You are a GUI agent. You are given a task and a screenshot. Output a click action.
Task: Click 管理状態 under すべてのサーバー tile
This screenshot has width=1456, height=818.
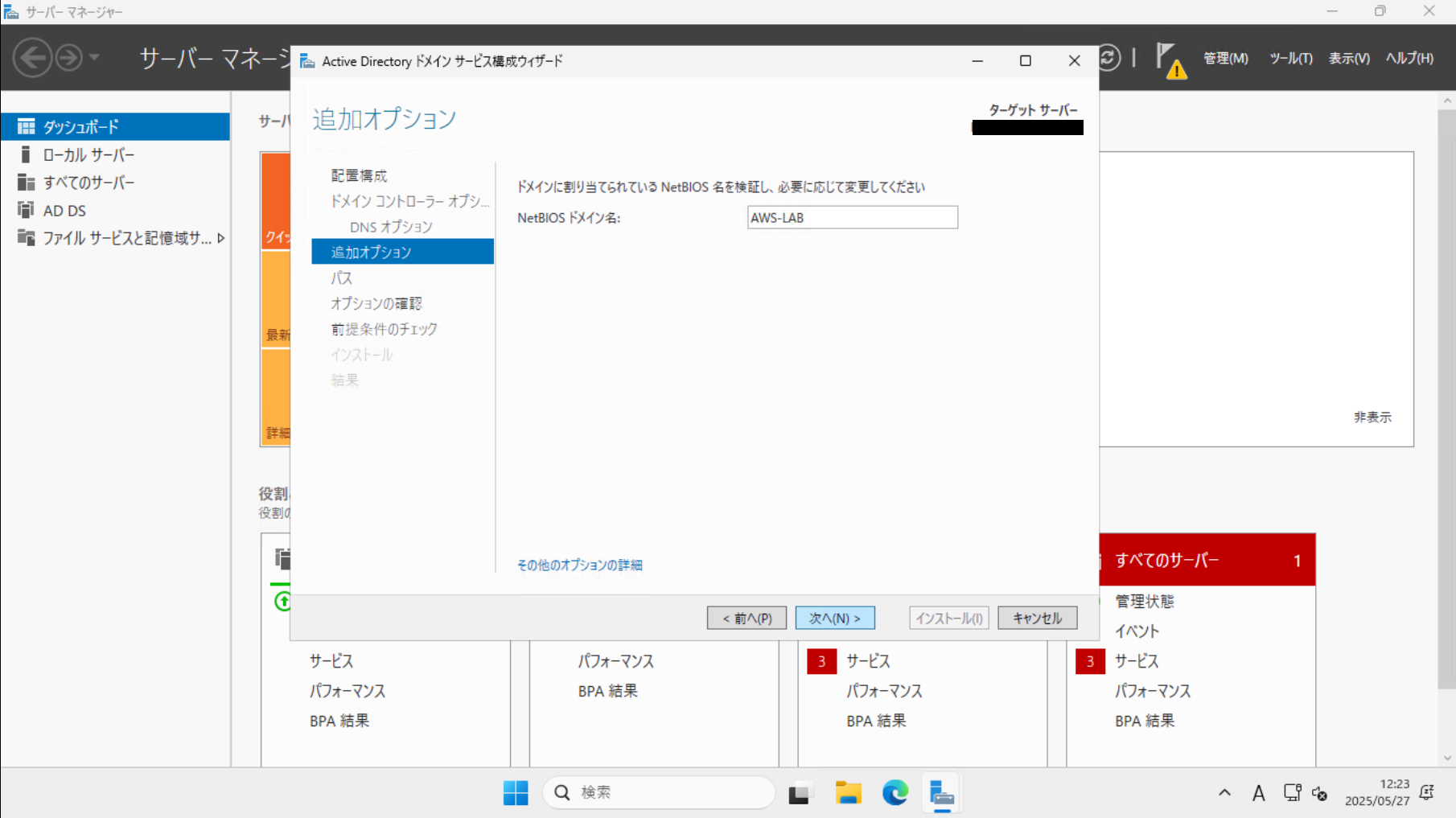coord(1145,601)
